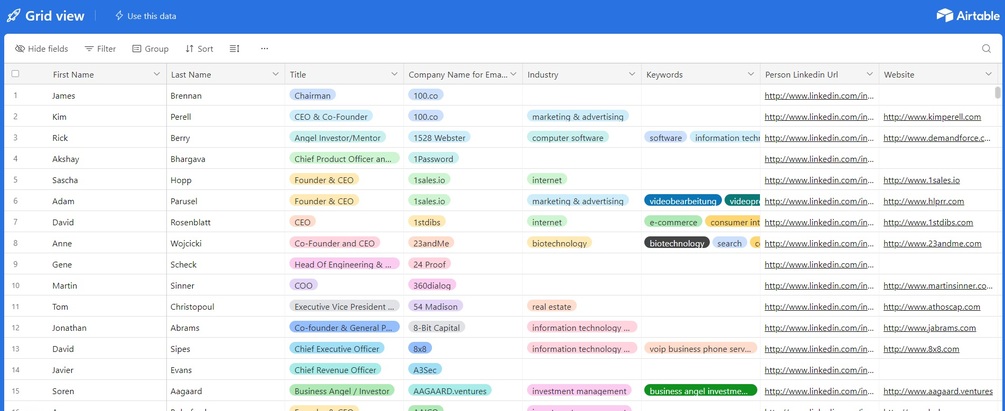Viewport: 1005px width, 411px height.
Task: Expand Title column dropdown
Action: click(x=394, y=74)
